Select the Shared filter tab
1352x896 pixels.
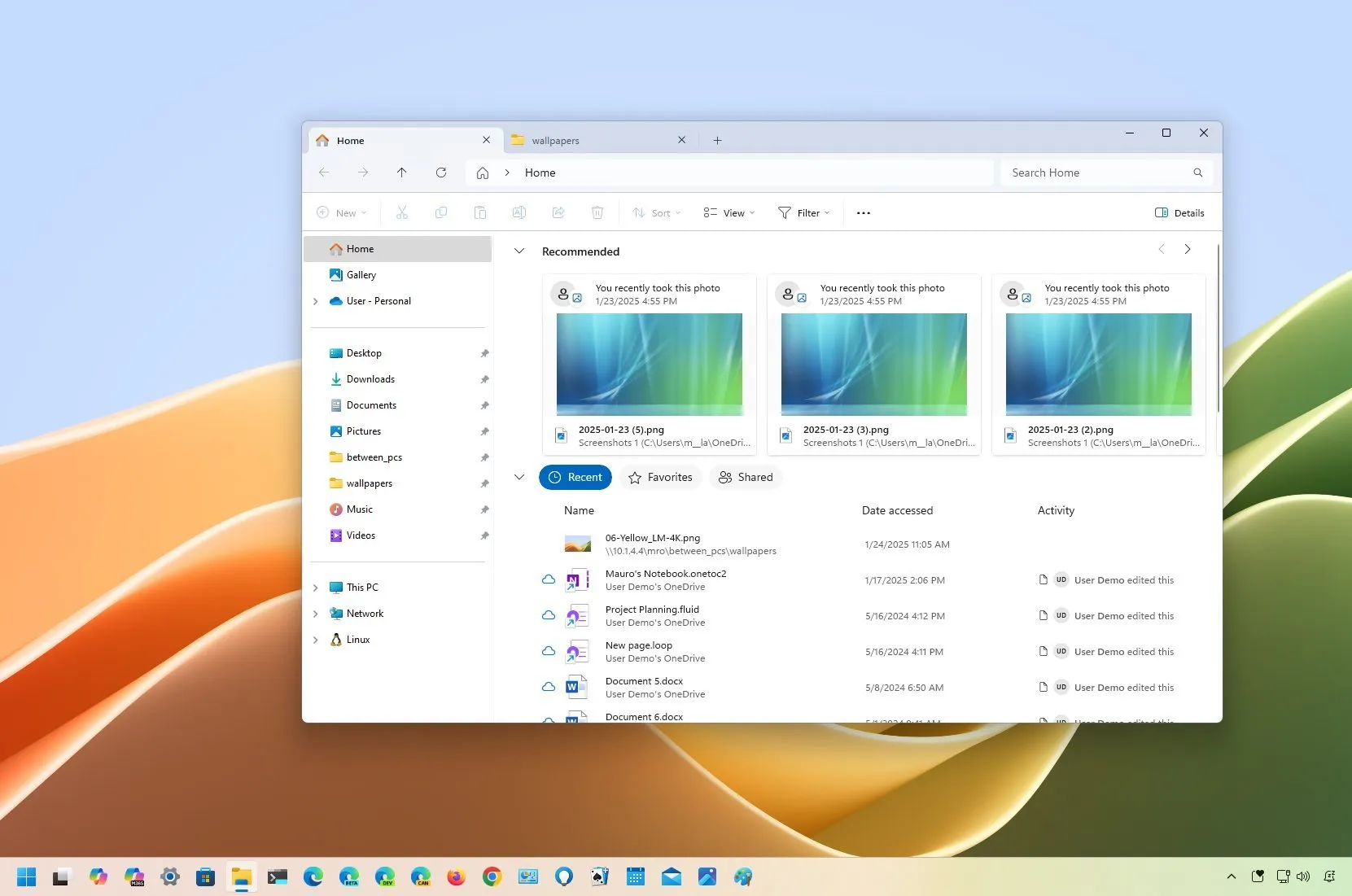(x=746, y=477)
